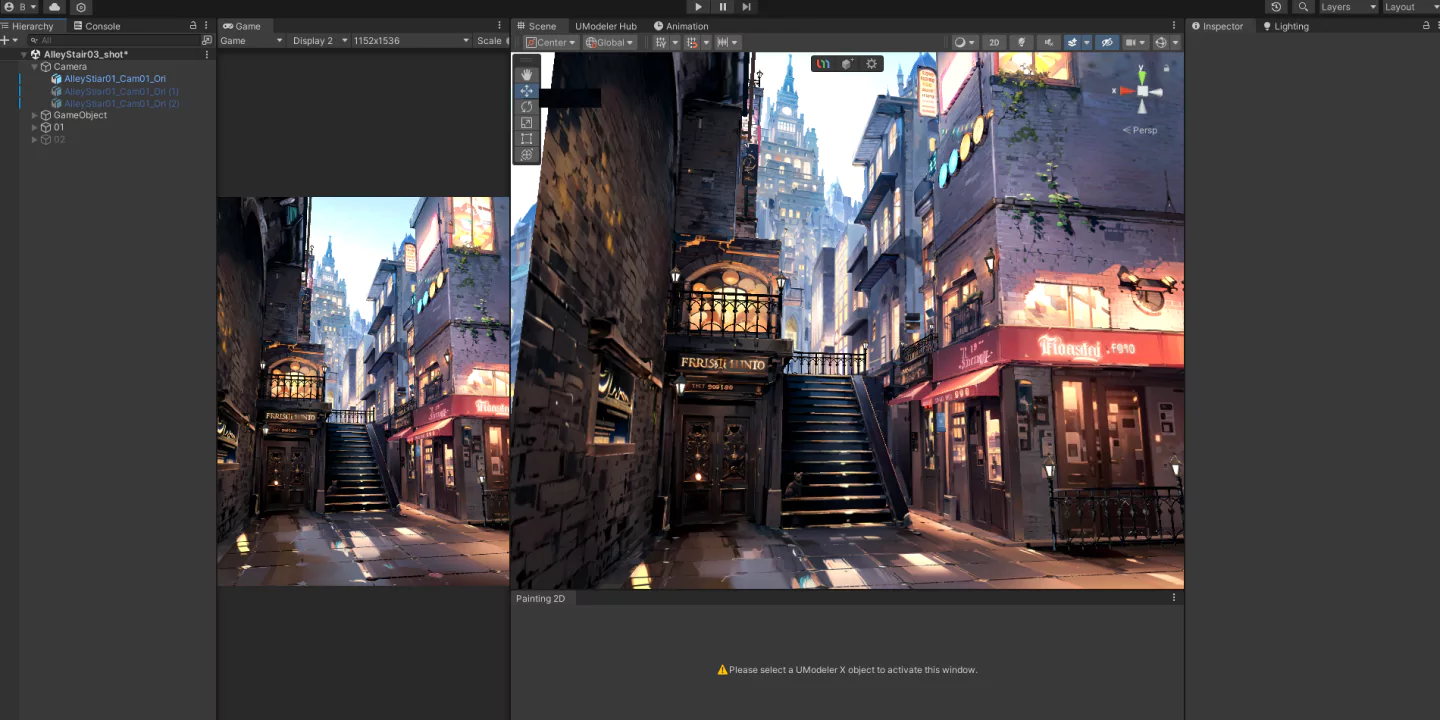Open Game view tab options menu
1440x720 pixels.
pyautogui.click(x=500, y=26)
